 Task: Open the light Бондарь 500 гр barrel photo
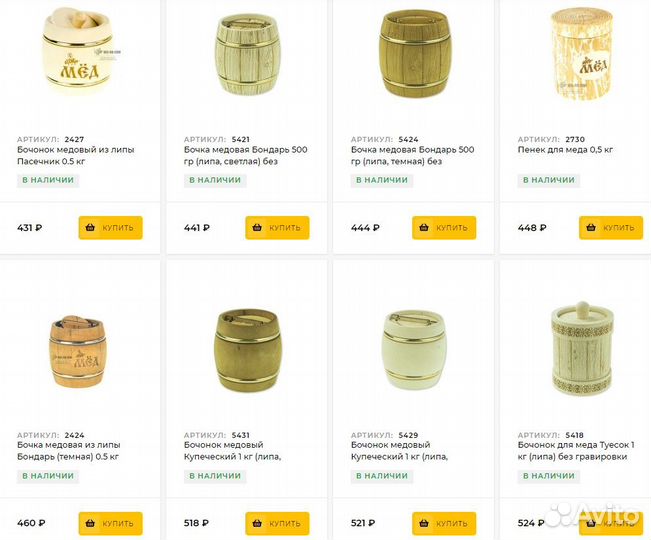tap(247, 54)
